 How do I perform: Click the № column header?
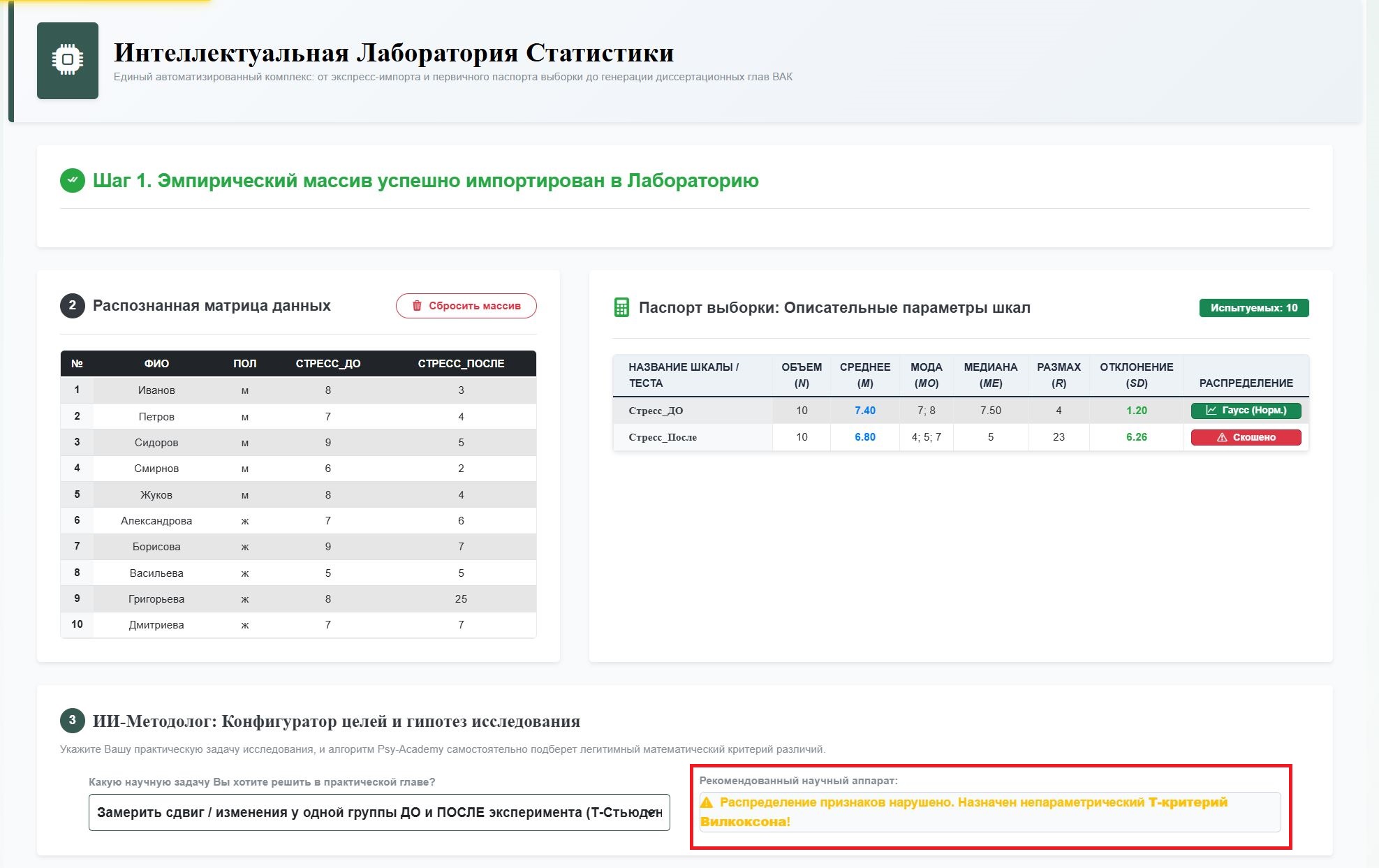[x=78, y=364]
